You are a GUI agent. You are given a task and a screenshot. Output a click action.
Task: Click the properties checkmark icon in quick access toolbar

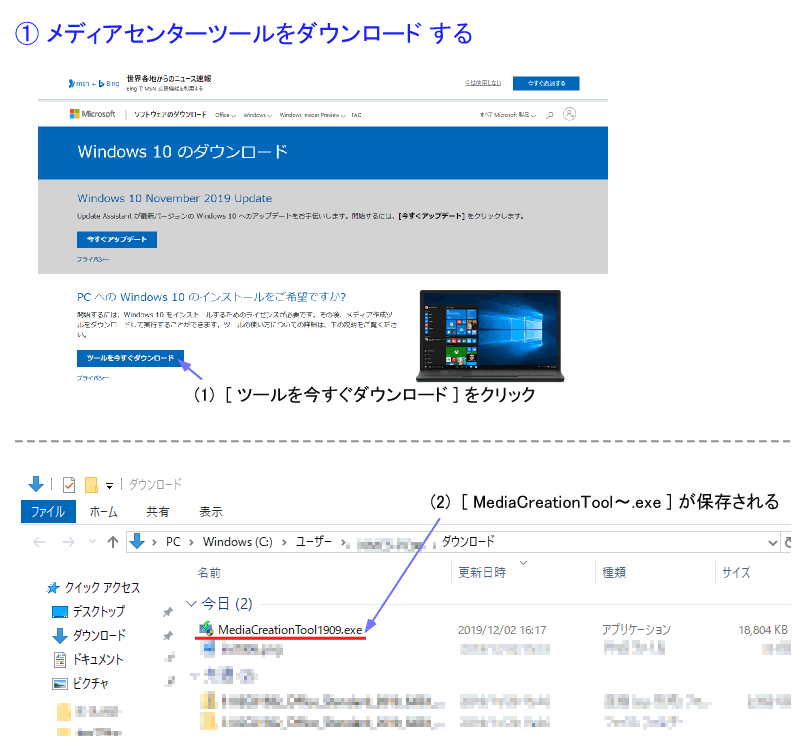click(69, 485)
